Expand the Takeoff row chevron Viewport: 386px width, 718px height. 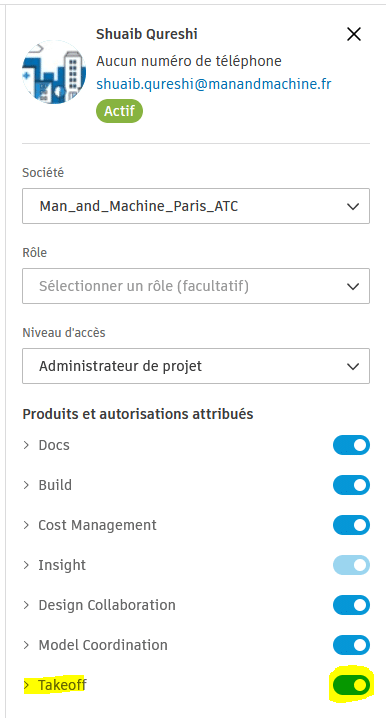[26, 685]
